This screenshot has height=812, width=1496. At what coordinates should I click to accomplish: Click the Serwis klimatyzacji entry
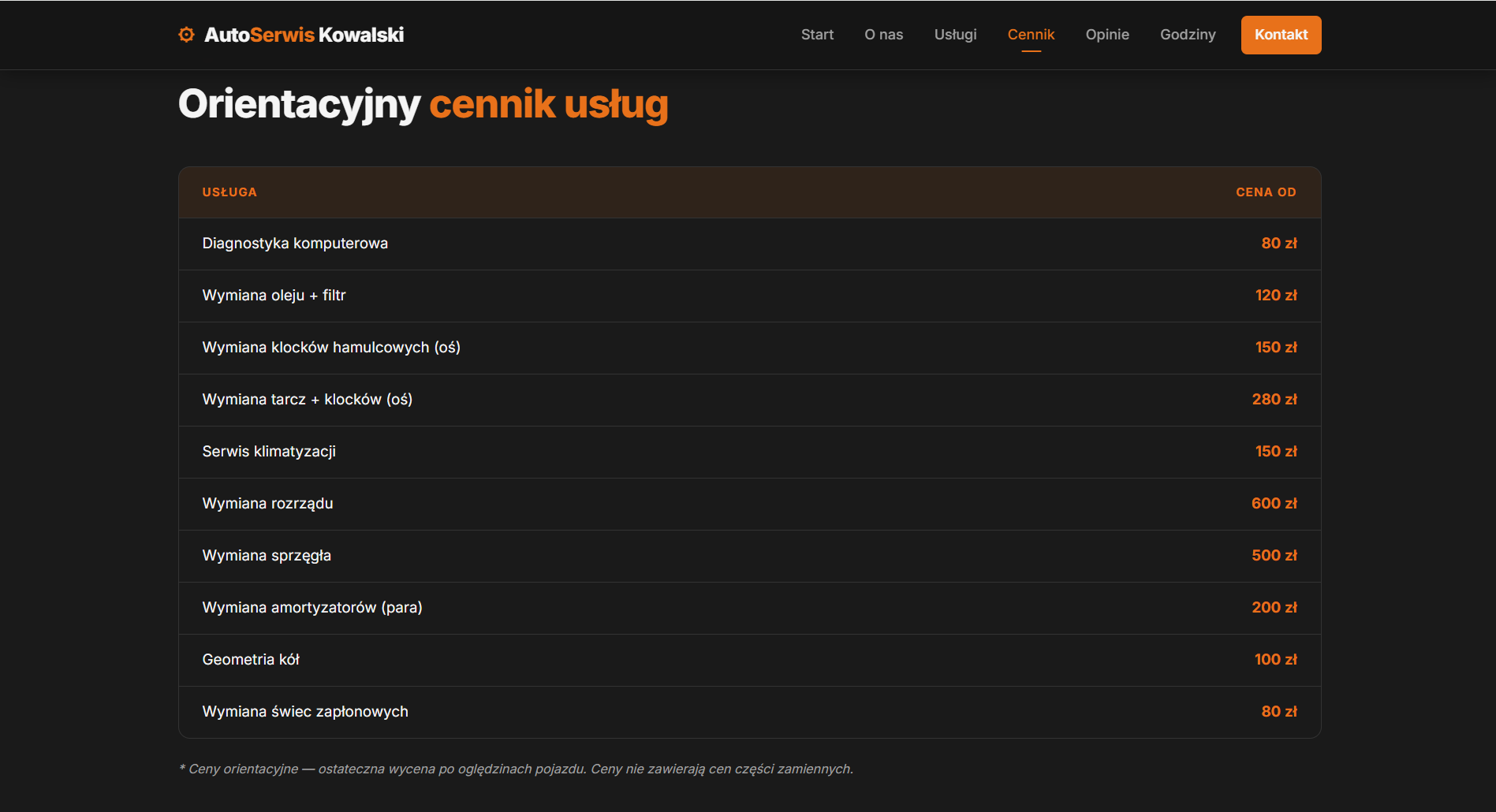tap(269, 452)
